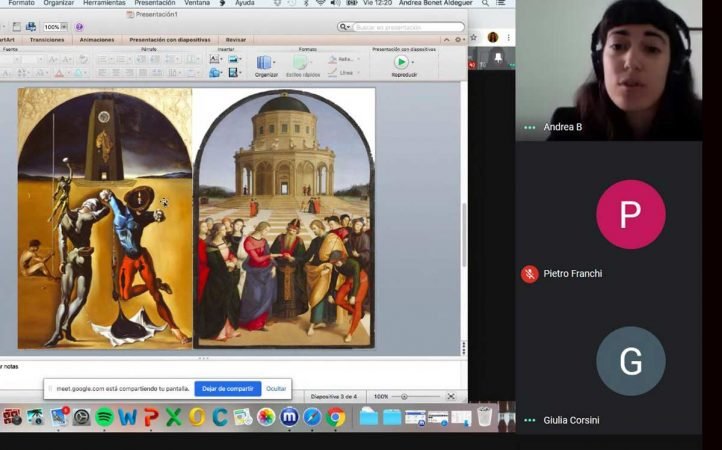Switch to Presentación con diapositivas tab
Image resolution: width=722 pixels, height=450 pixels.
(169, 40)
